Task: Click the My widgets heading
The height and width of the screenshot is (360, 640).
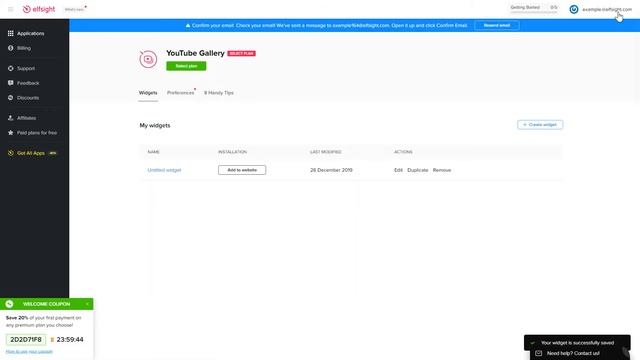Action: pos(155,125)
